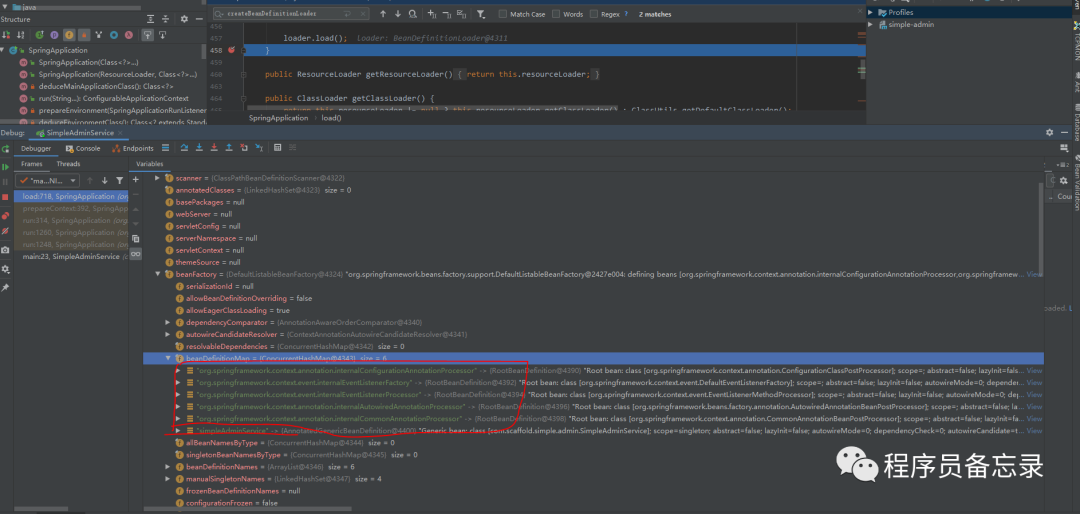
Task: Click the Drop Frame icon
Action: click(x=244, y=148)
